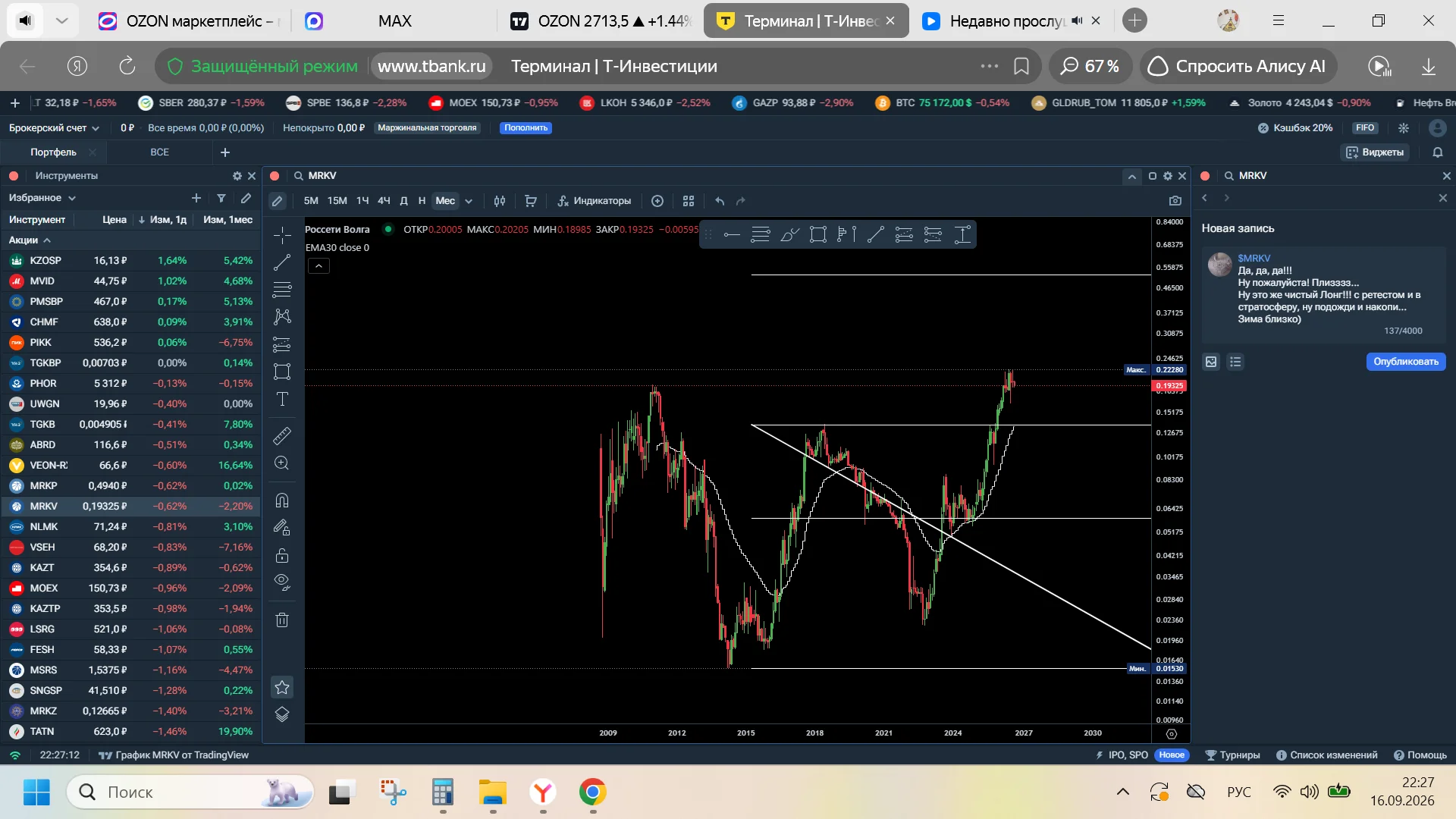The image size is (1456, 819).
Task: Open the candlestick chart type selector
Action: tap(500, 201)
